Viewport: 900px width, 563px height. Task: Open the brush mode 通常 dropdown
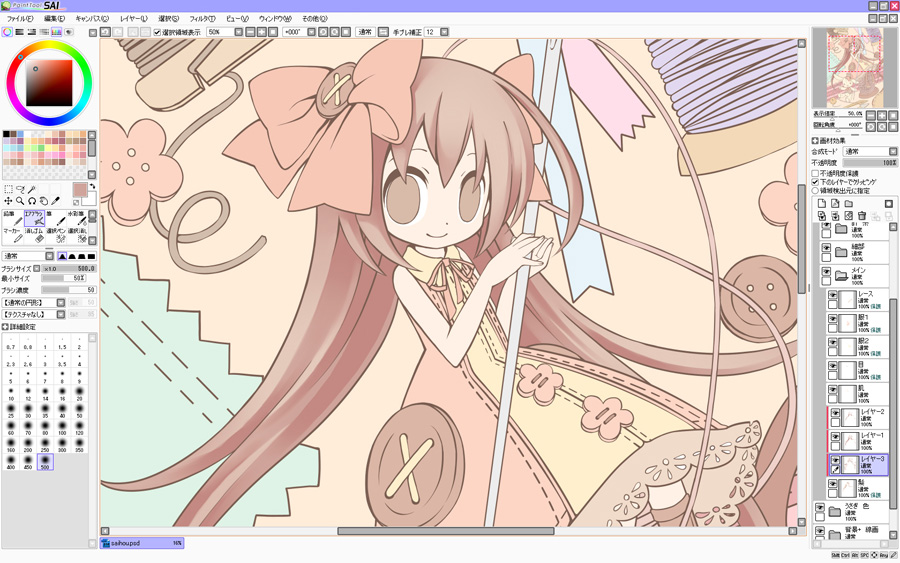[x=28, y=256]
